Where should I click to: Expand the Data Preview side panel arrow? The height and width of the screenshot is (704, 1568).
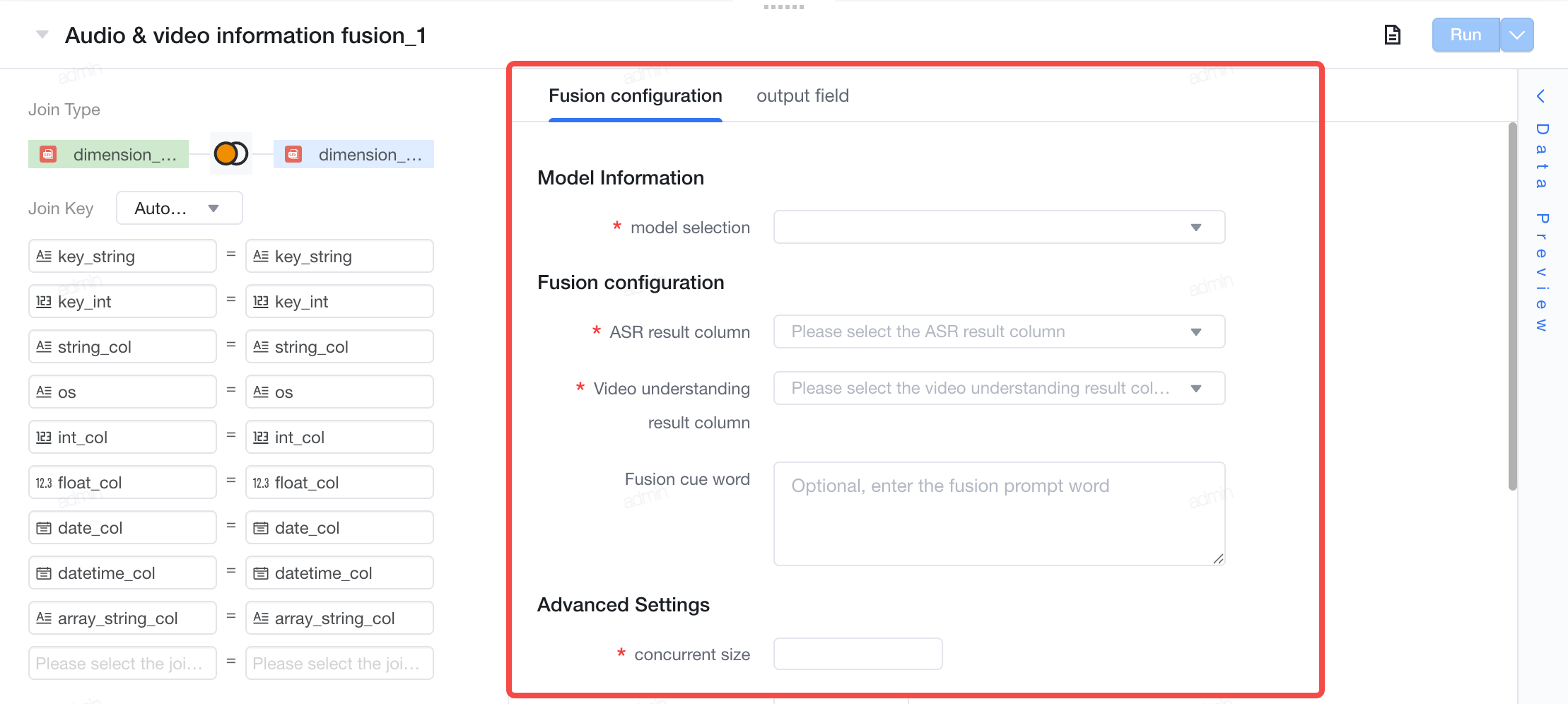click(1541, 96)
